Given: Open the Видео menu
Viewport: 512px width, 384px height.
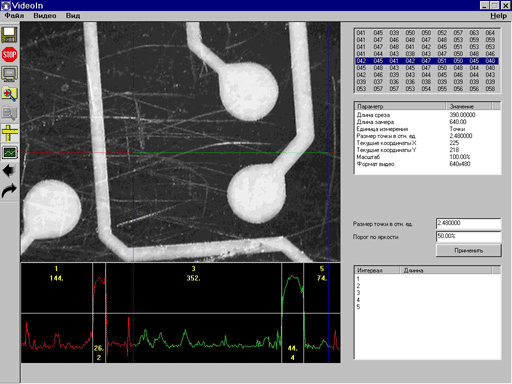Looking at the screenshot, I should tap(45, 16).
